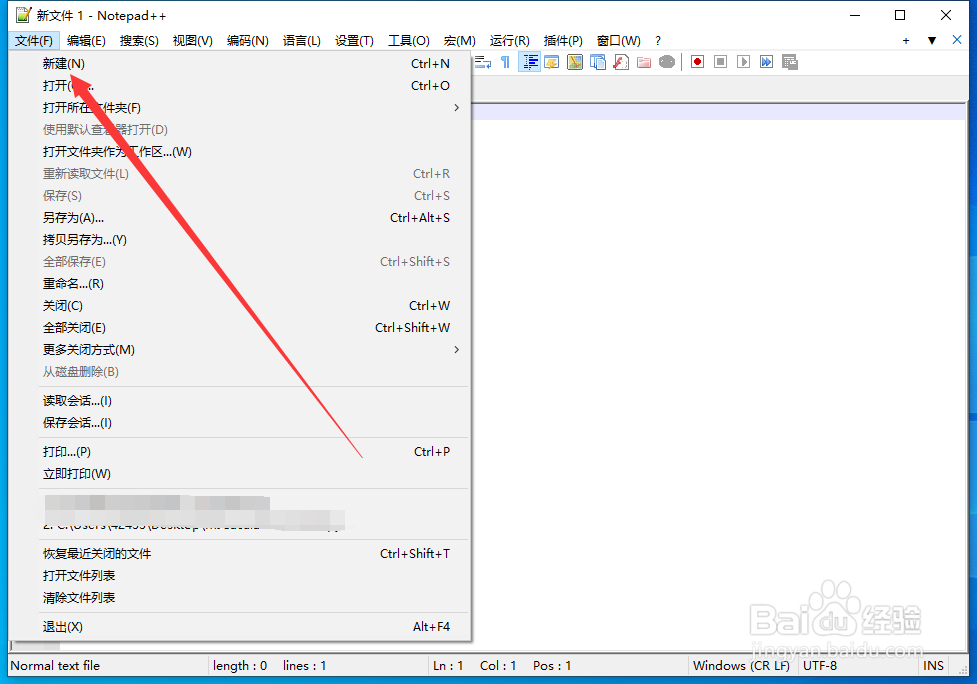The width and height of the screenshot is (977, 684).
Task: Select 拷贝另存为...(Y) menu entry
Action: click(x=240, y=240)
